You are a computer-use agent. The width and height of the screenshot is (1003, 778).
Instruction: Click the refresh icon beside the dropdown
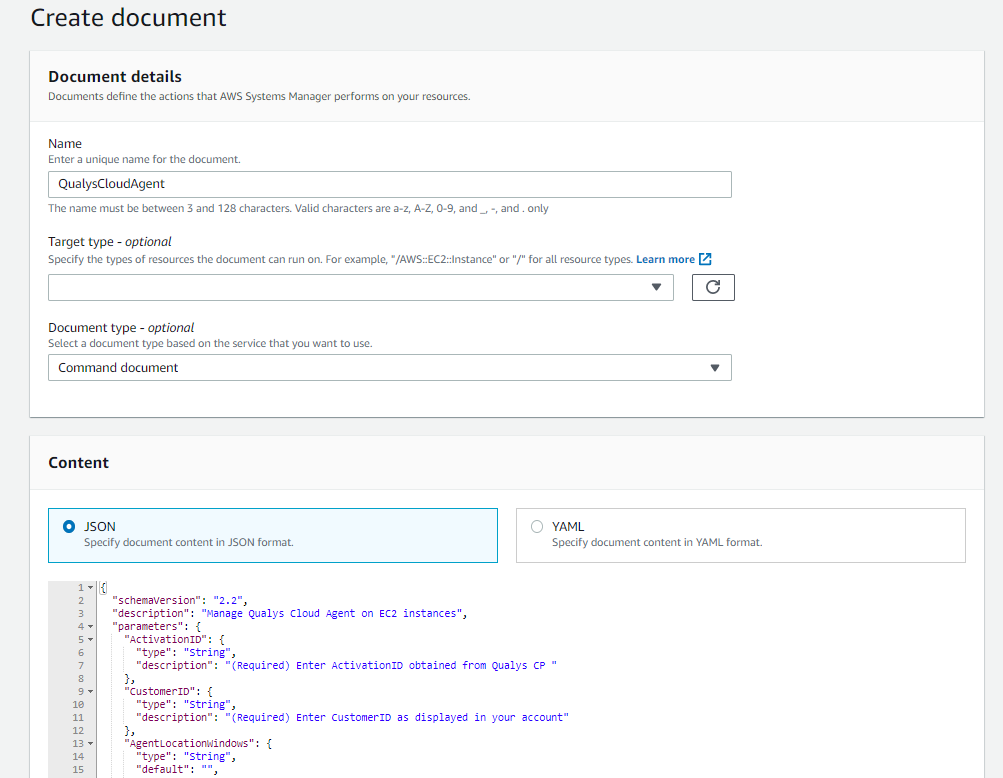(x=712, y=287)
